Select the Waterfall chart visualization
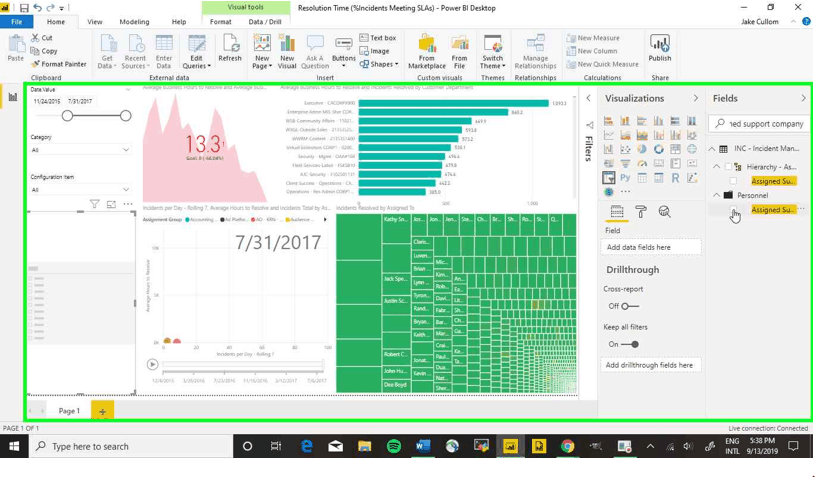Viewport: 815px width, 477px height. pos(608,149)
